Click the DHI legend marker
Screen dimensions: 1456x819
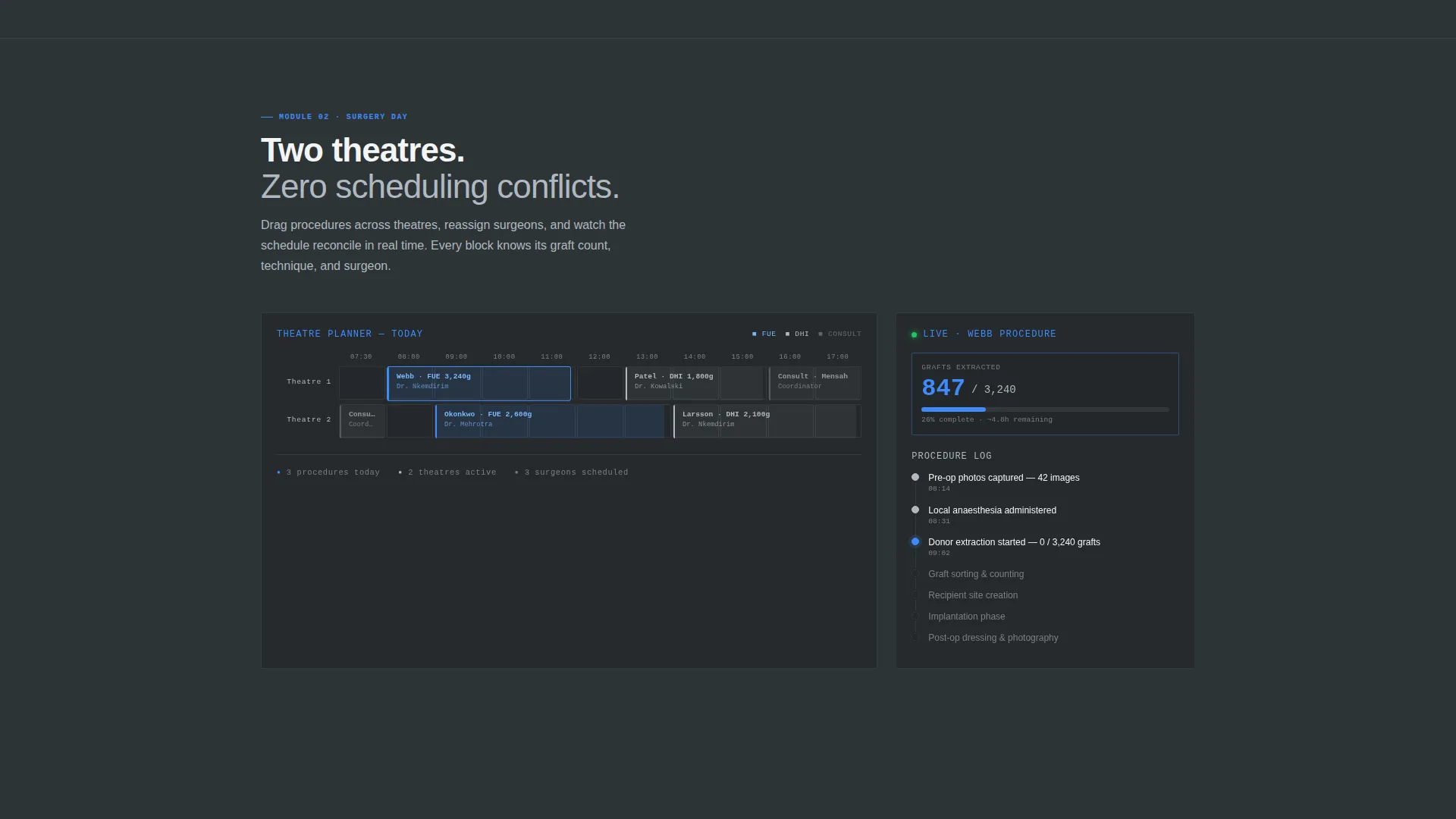coord(788,334)
